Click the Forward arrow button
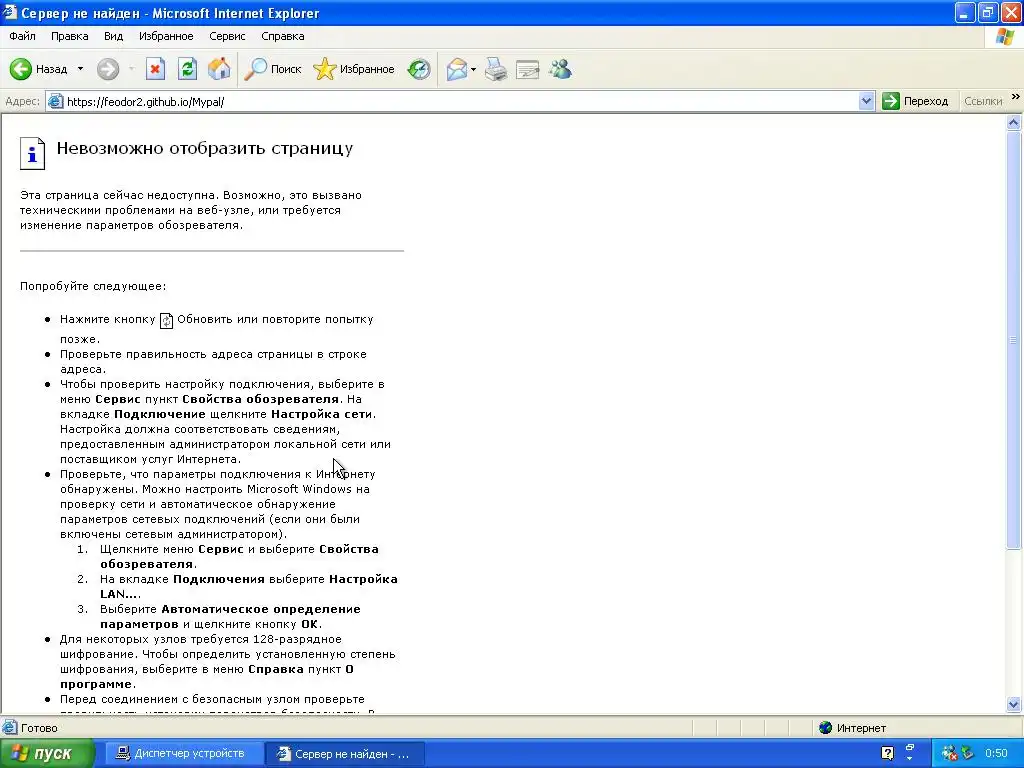Screen dimensions: 1024x768 click(108, 69)
